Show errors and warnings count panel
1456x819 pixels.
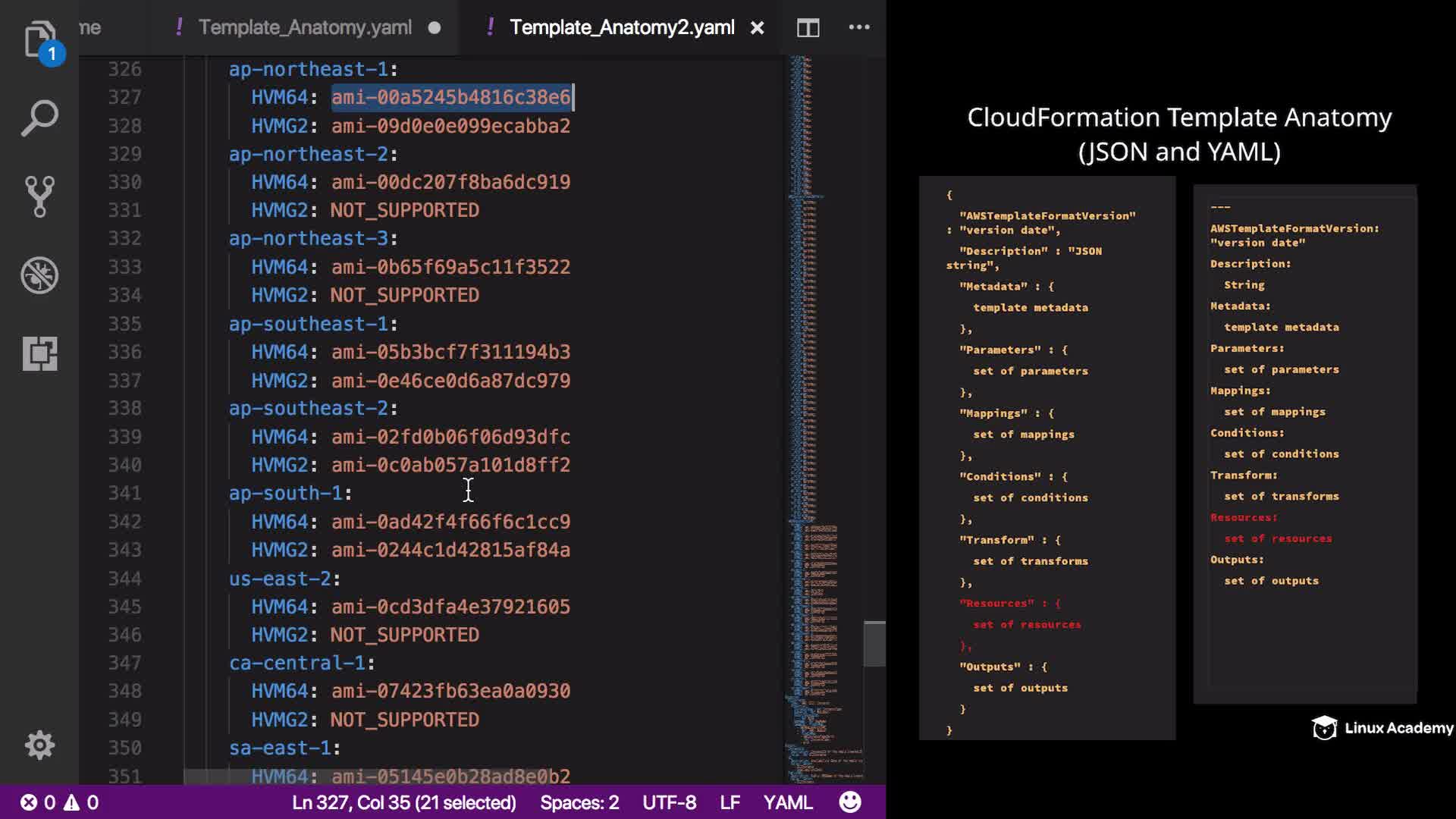tap(59, 802)
